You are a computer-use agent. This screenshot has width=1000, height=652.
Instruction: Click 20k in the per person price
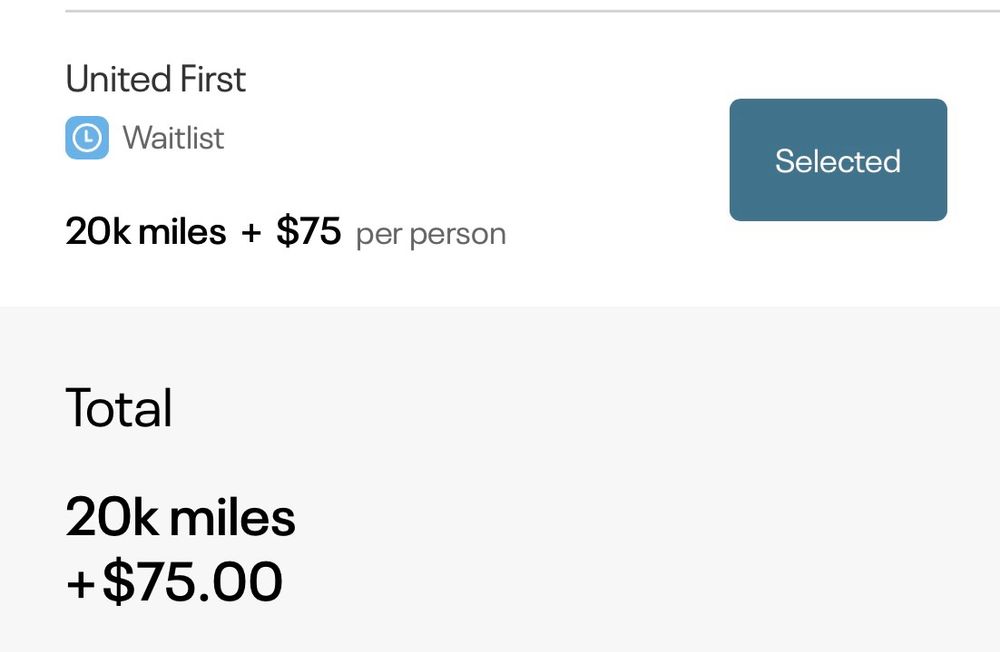point(97,232)
